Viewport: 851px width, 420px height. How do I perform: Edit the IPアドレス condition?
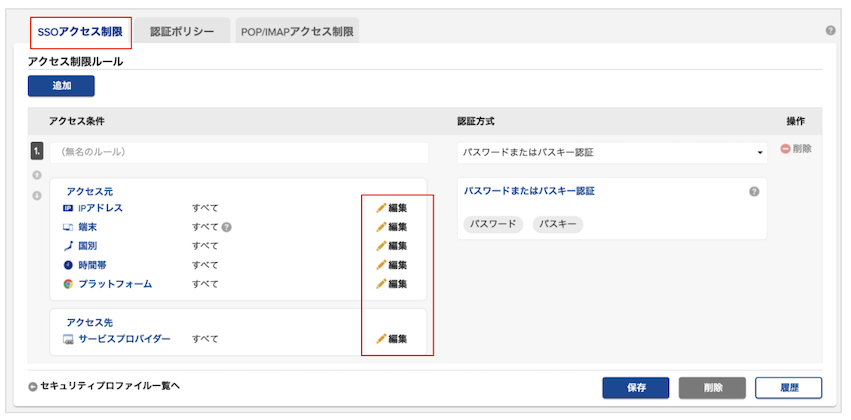pyautogui.click(x=392, y=208)
